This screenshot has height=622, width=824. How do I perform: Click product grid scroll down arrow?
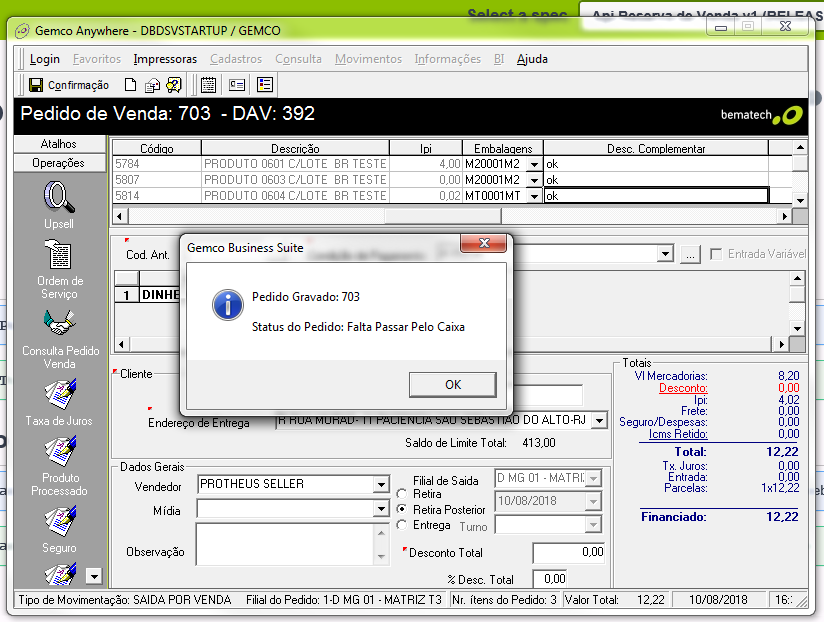(800, 200)
